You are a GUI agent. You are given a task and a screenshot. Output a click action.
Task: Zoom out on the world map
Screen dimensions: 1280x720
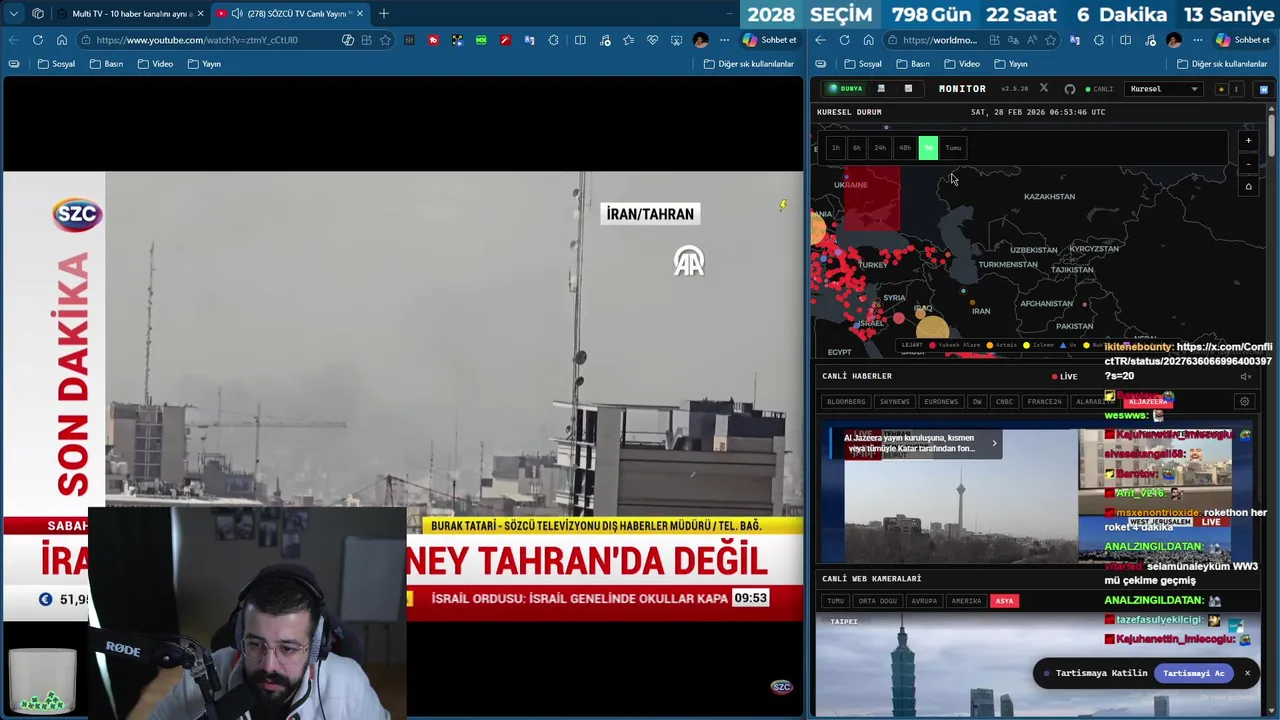coord(1248,164)
